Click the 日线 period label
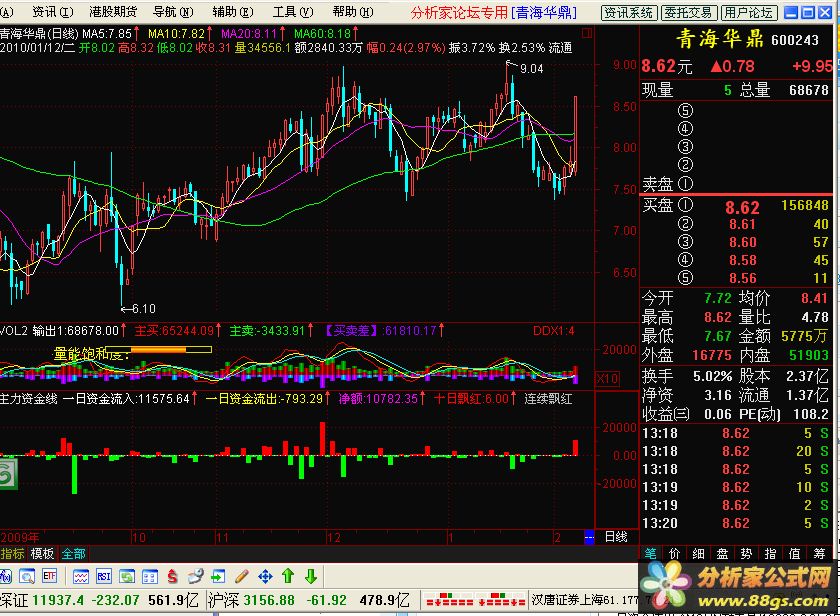The width and height of the screenshot is (840, 616). [x=616, y=537]
